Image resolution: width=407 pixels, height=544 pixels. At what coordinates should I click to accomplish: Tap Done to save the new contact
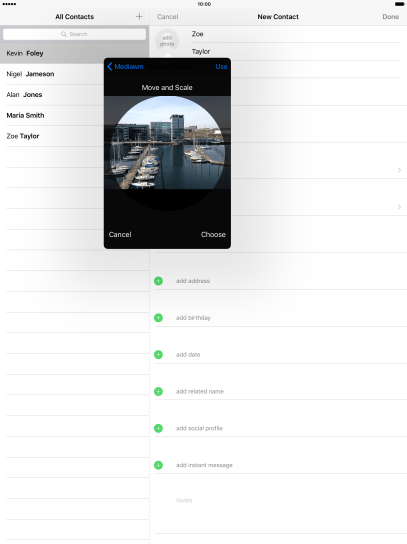click(x=390, y=17)
